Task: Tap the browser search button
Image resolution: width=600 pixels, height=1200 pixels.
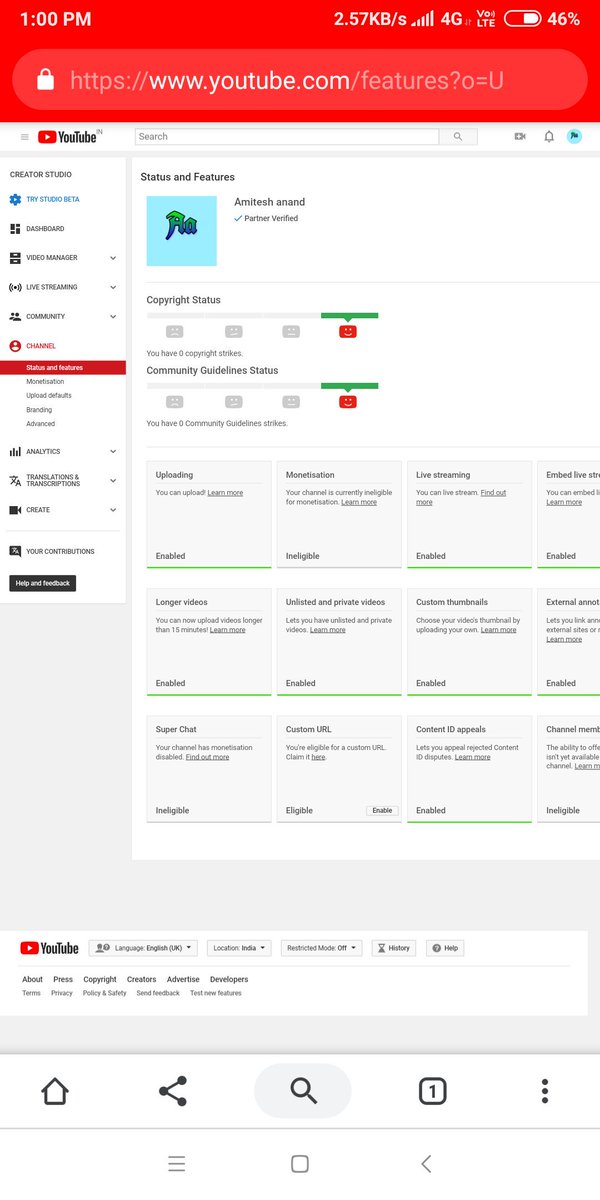Action: pos(303,1091)
